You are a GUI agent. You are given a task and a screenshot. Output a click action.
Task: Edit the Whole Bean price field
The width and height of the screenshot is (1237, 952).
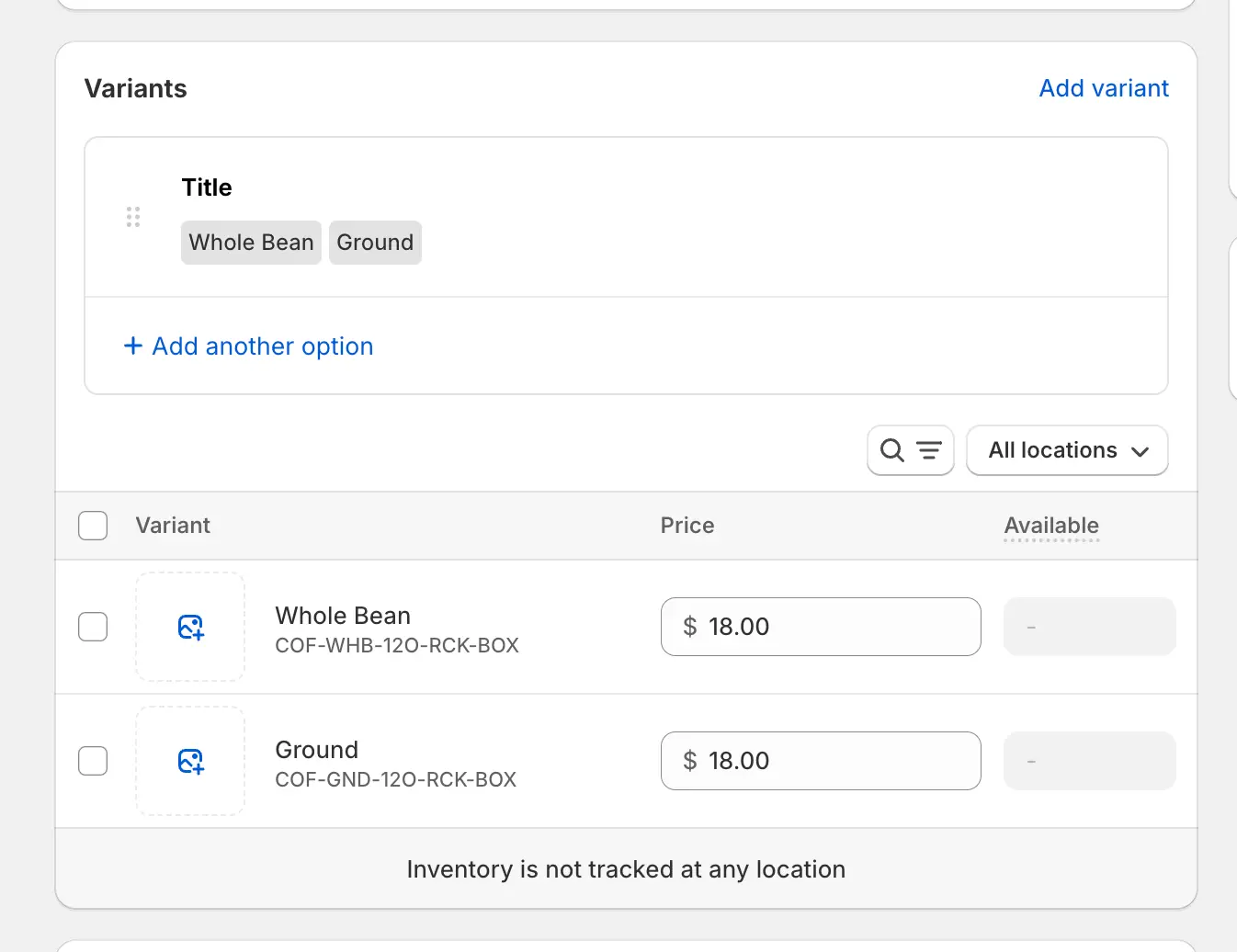820,627
